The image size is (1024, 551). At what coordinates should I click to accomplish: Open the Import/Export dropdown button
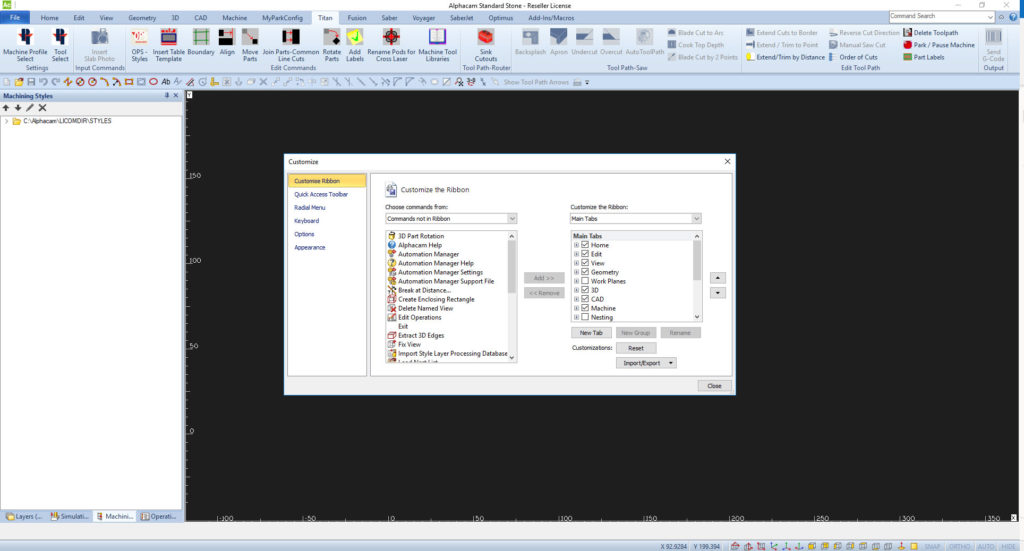[x=646, y=363]
